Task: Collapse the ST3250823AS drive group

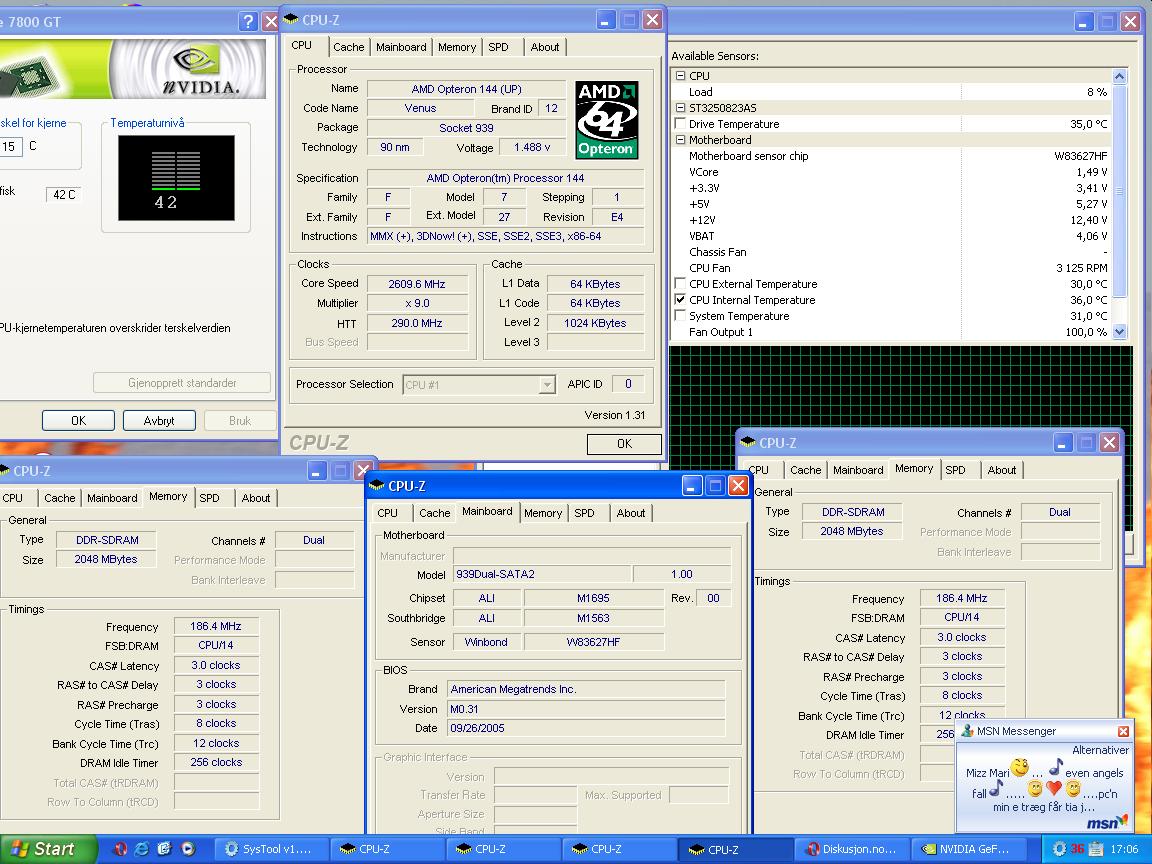Action: point(680,107)
